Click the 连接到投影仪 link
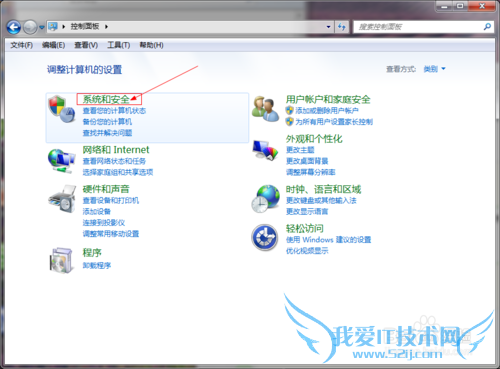Viewport: 500px width, 369px height. click(x=104, y=223)
